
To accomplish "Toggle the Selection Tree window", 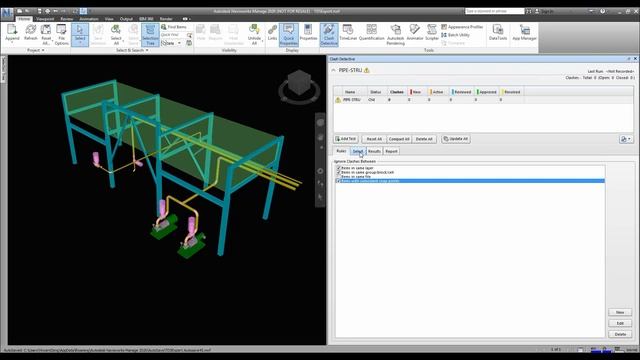I will pyautogui.click(x=150, y=34).
